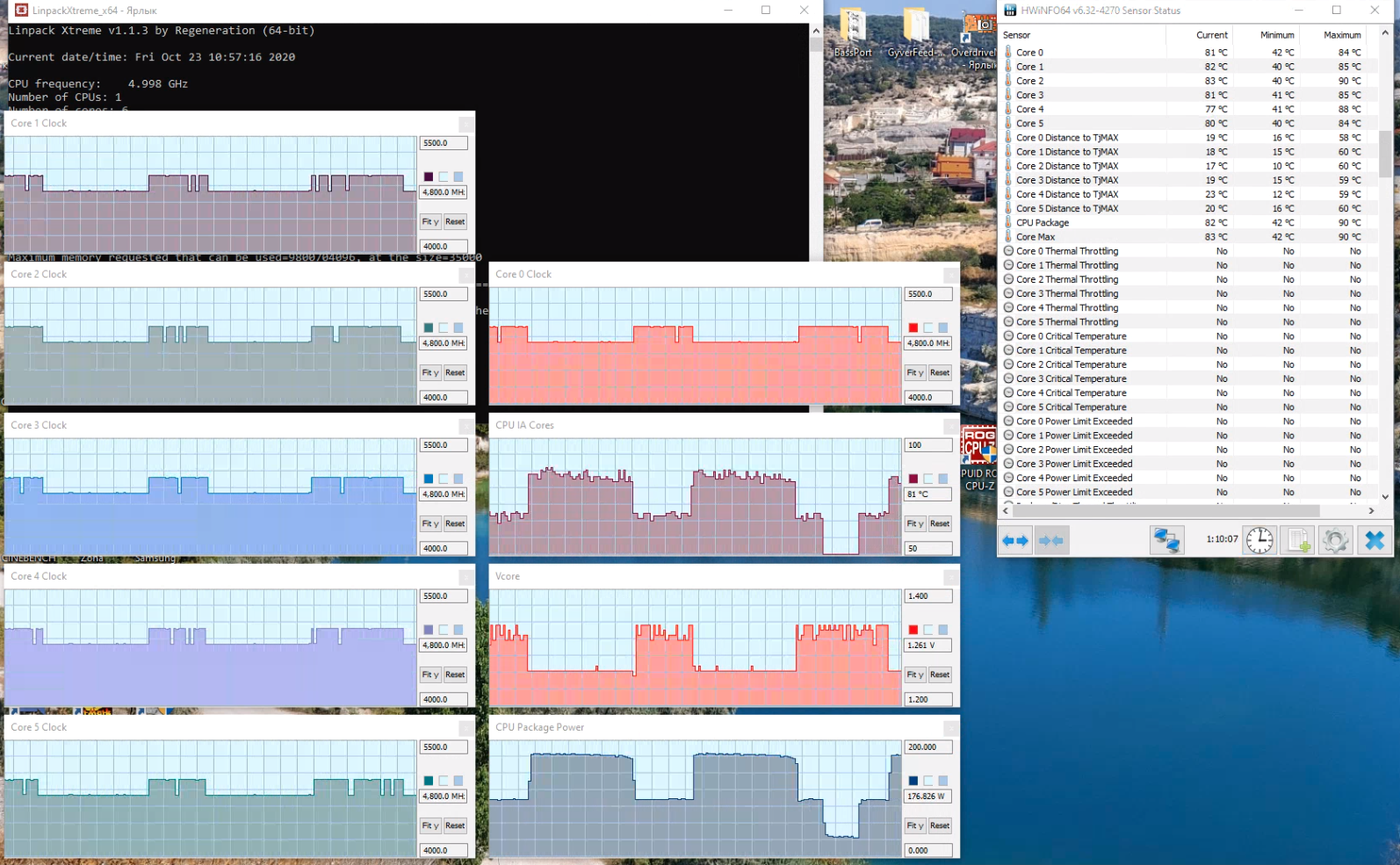
Task: Click the blue X icon in HWiNFO toolbar
Action: click(1375, 540)
